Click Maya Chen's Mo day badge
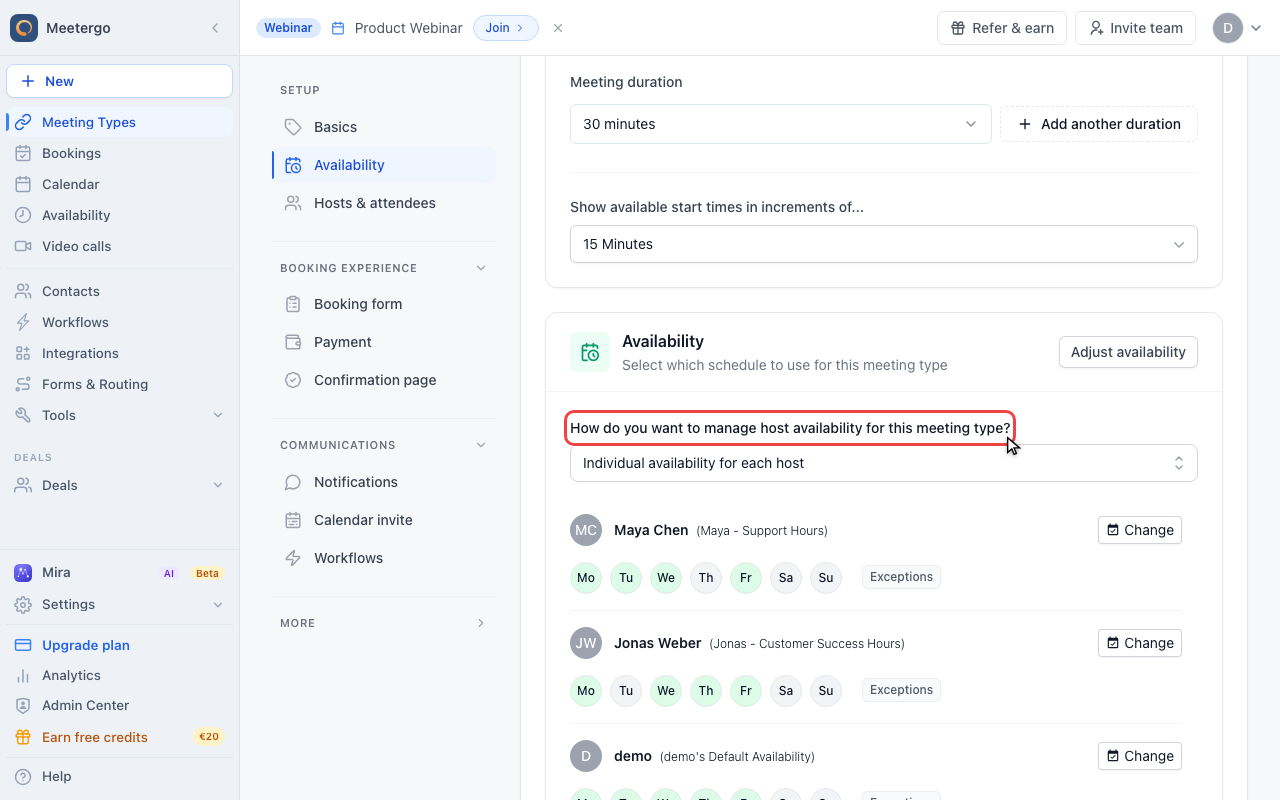Image resolution: width=1280 pixels, height=800 pixels. click(586, 578)
